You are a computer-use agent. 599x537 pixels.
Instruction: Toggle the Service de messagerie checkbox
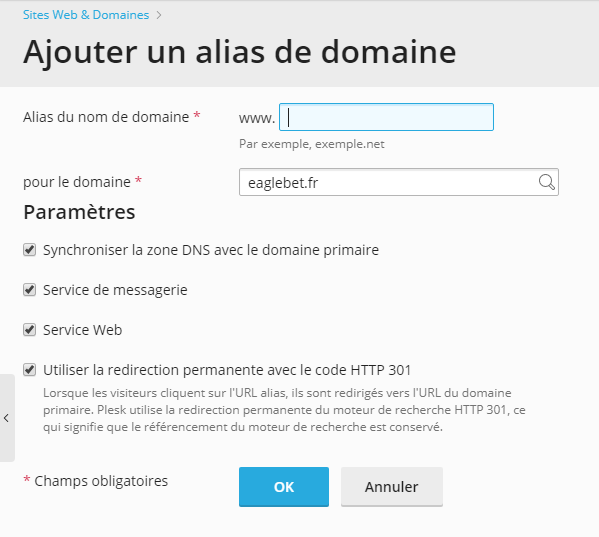point(29,290)
